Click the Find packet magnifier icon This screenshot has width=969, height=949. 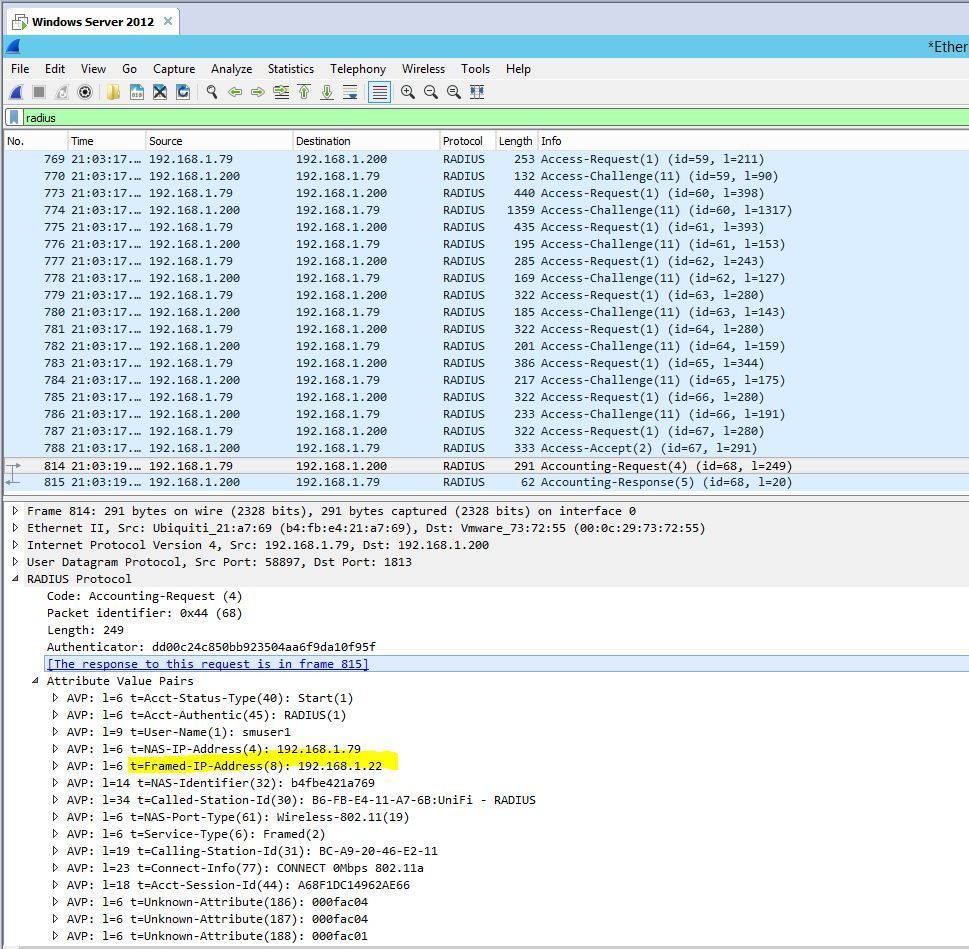pyautogui.click(x=212, y=92)
